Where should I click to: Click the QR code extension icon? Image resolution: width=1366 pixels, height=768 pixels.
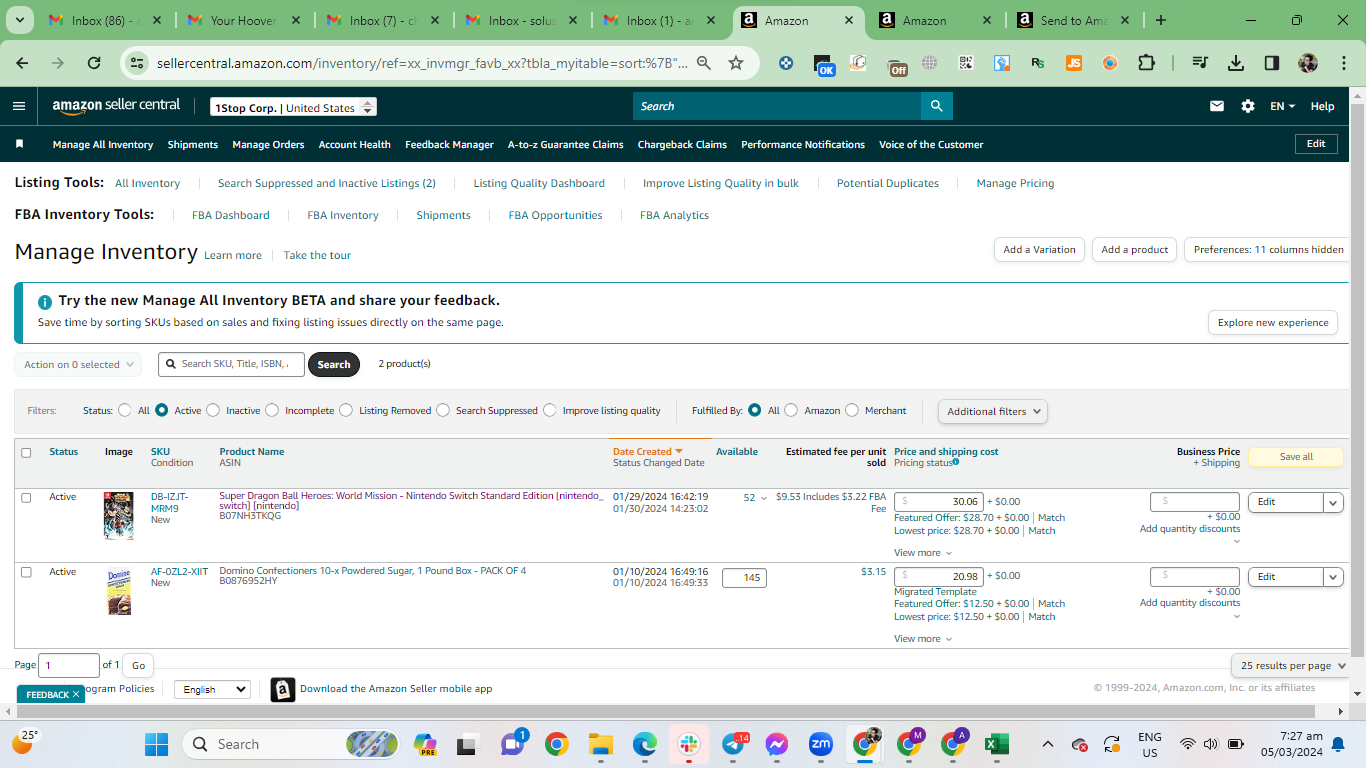pos(966,63)
